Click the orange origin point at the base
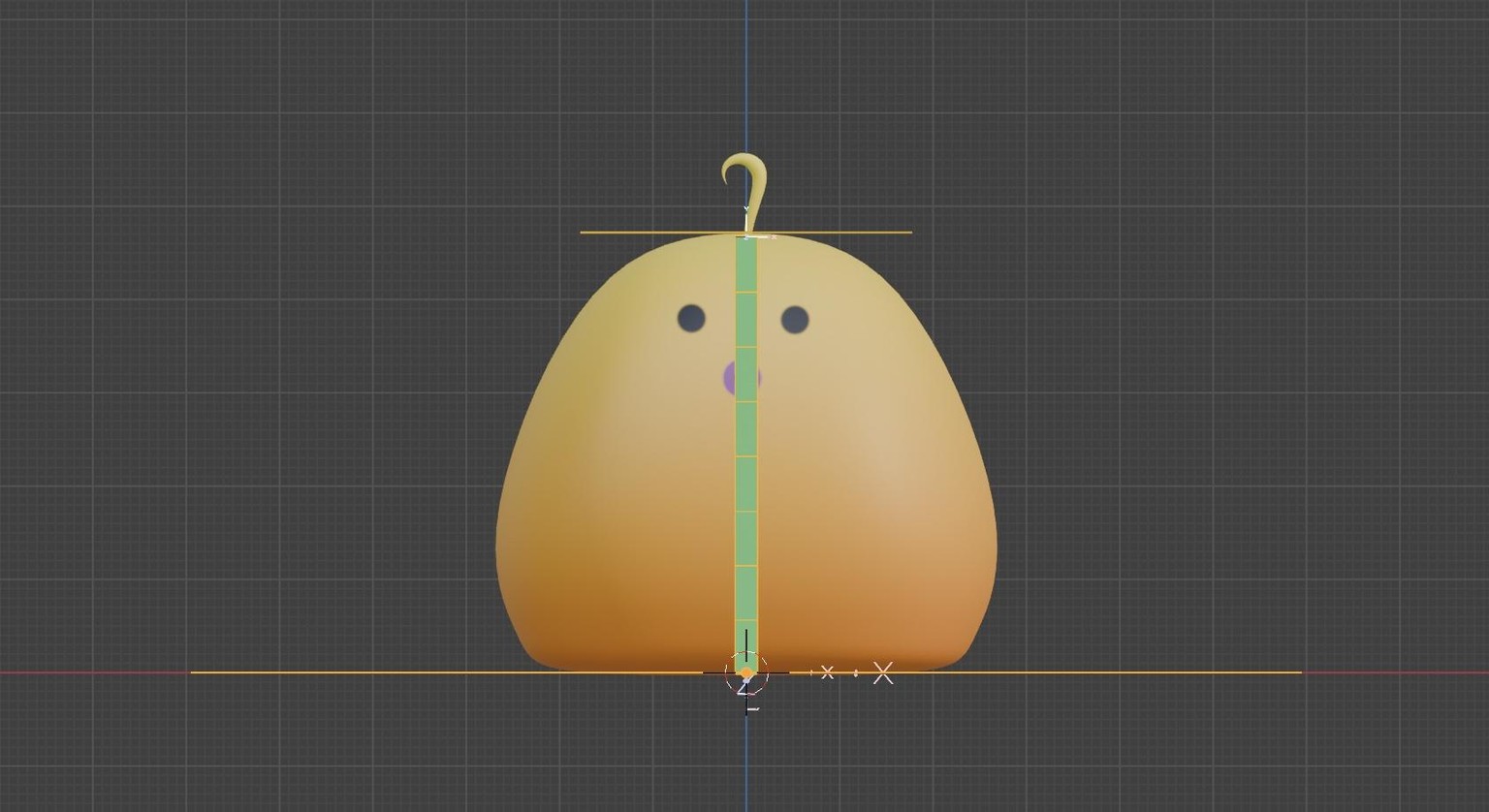The width and height of the screenshot is (1489, 812). [x=746, y=672]
